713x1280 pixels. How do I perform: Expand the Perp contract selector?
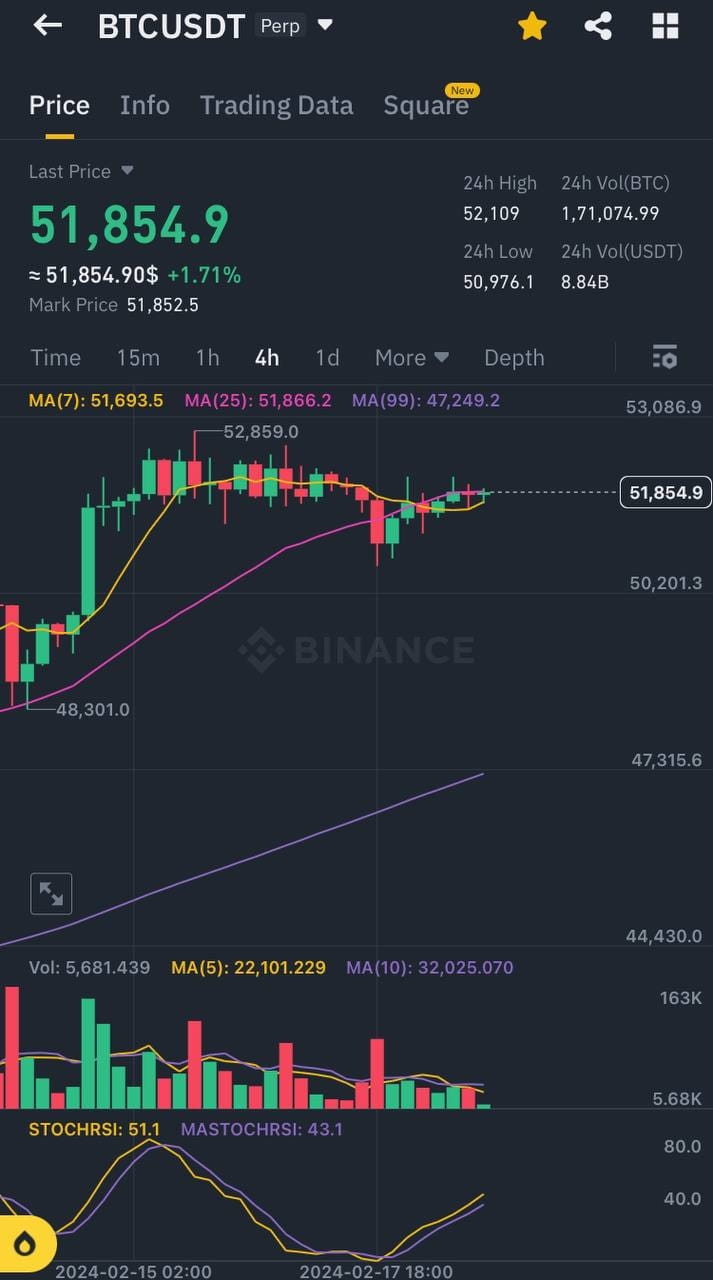coord(296,26)
